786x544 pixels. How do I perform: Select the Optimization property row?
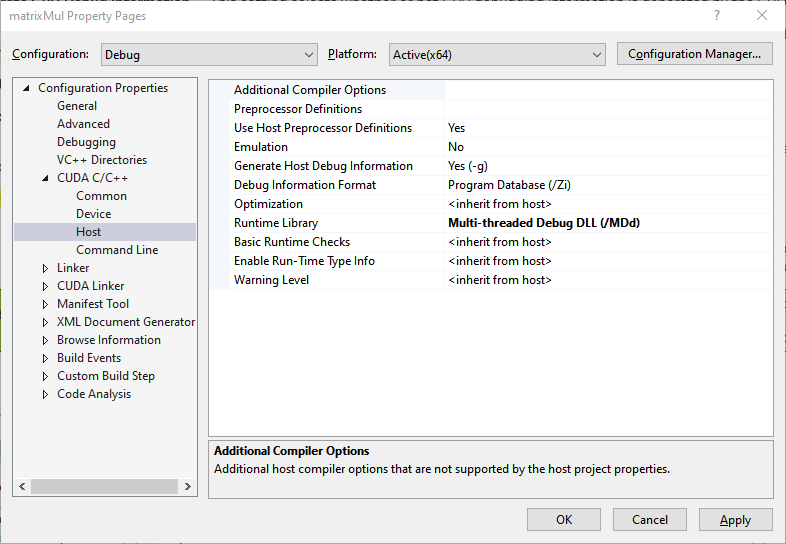click(x=268, y=205)
